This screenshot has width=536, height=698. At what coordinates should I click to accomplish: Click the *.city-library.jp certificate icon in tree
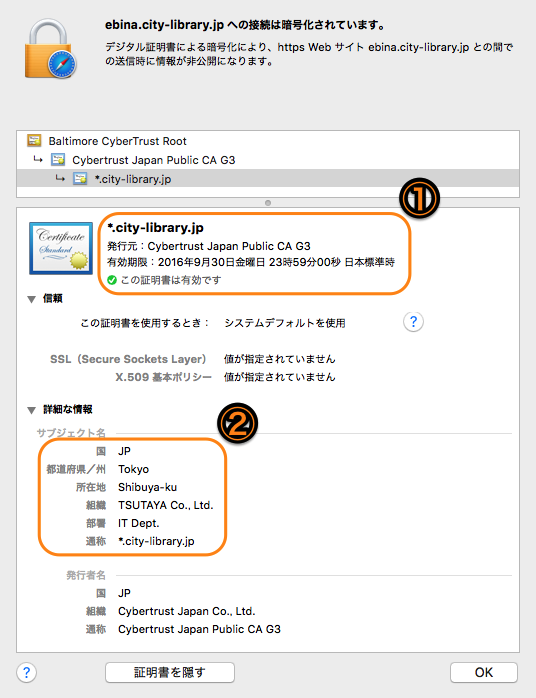(80, 179)
